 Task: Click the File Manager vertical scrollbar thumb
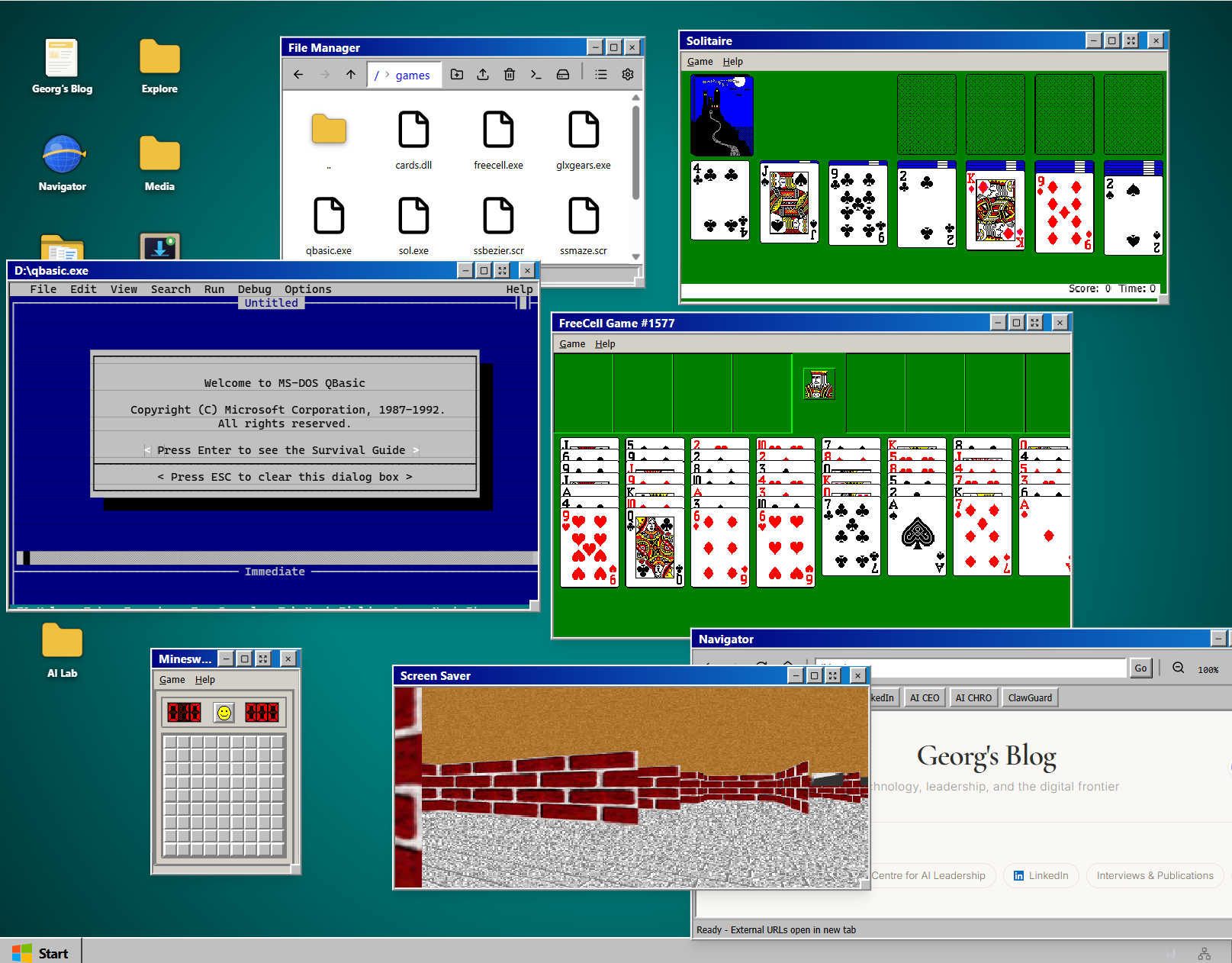coord(635,153)
